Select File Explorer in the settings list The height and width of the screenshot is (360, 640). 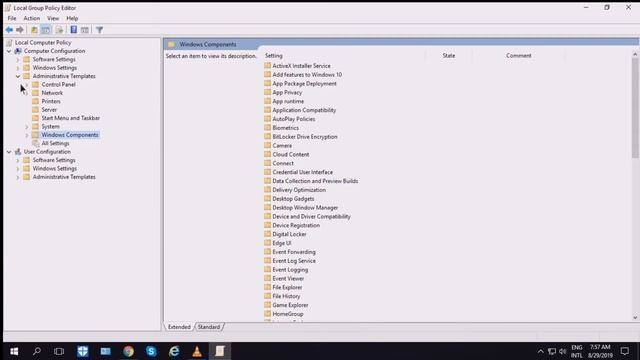(x=287, y=287)
